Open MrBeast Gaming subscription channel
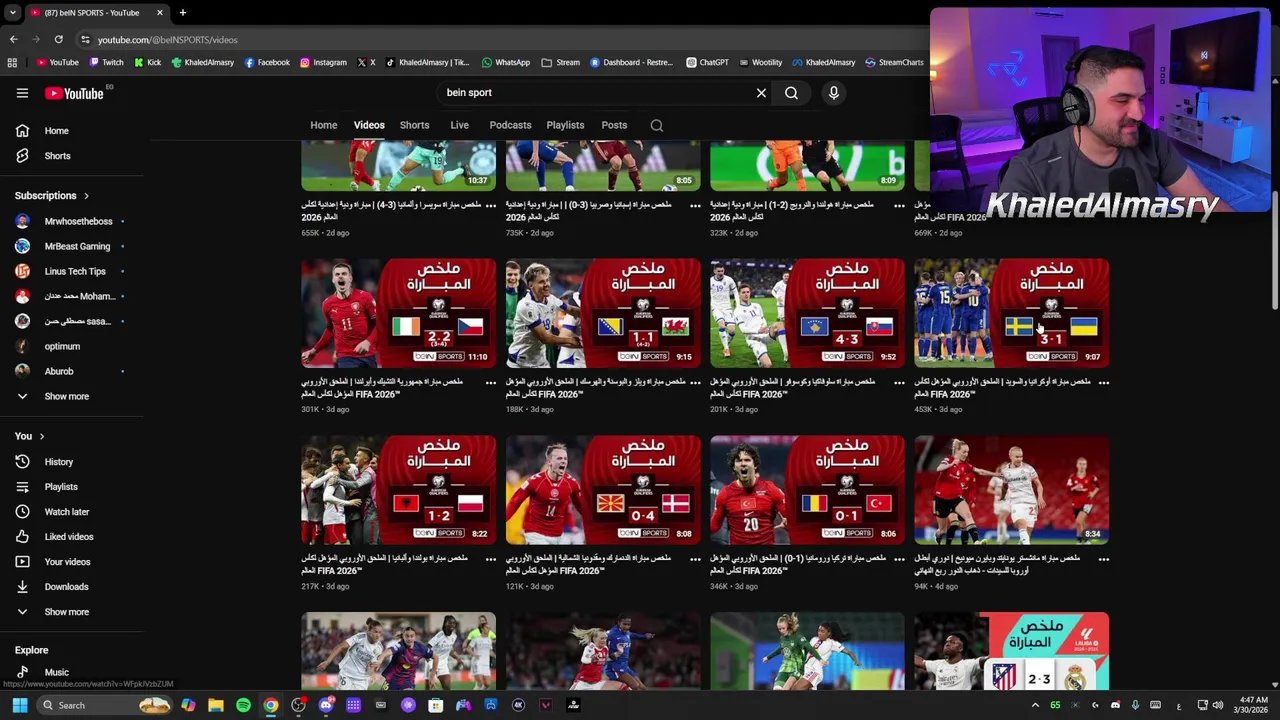The image size is (1280, 720). (72, 246)
